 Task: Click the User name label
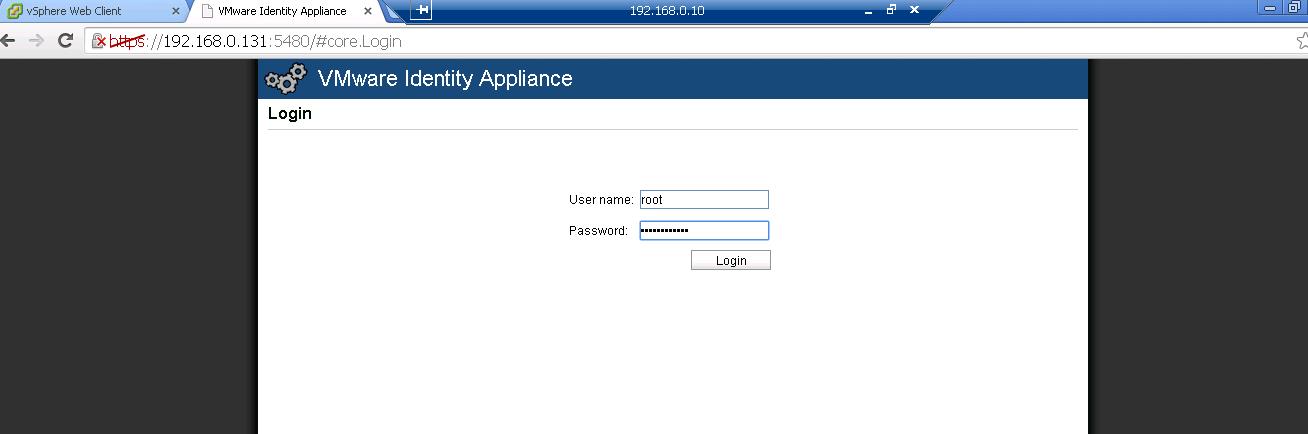[x=601, y=200]
